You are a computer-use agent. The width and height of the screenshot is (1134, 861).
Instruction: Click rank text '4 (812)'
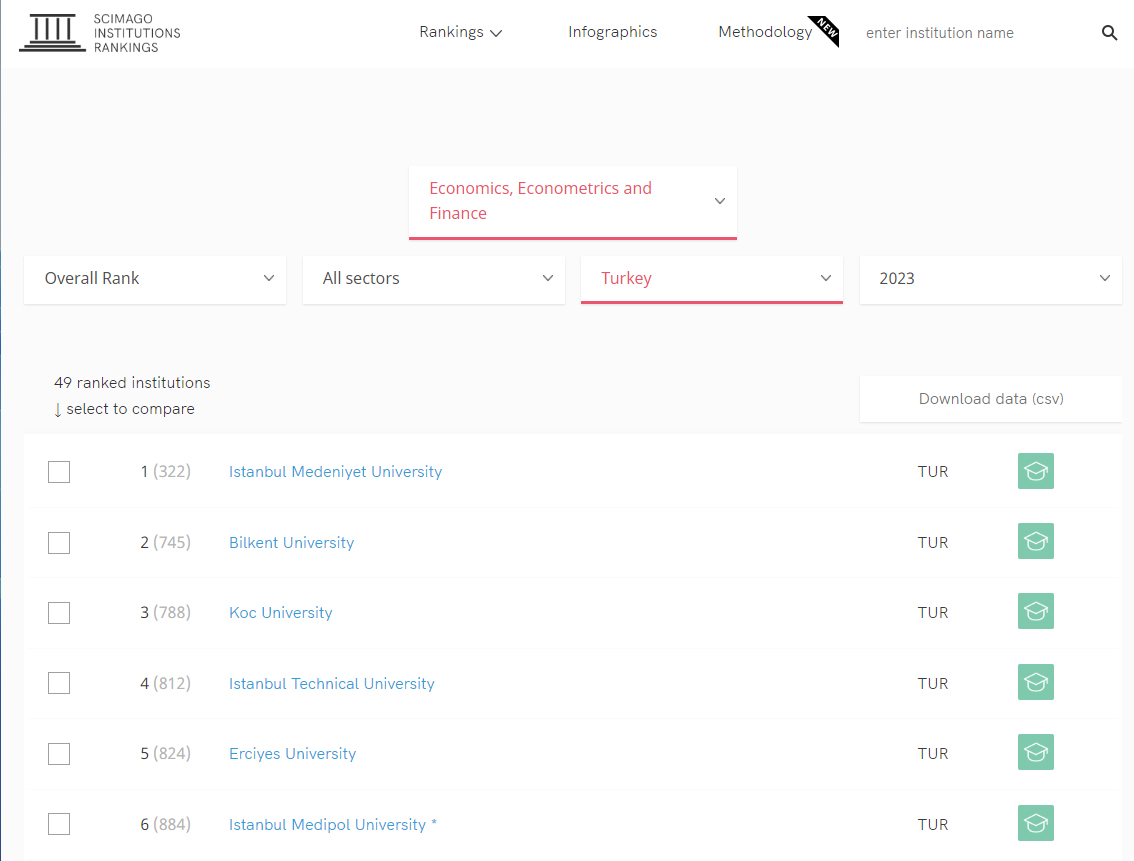coord(166,683)
